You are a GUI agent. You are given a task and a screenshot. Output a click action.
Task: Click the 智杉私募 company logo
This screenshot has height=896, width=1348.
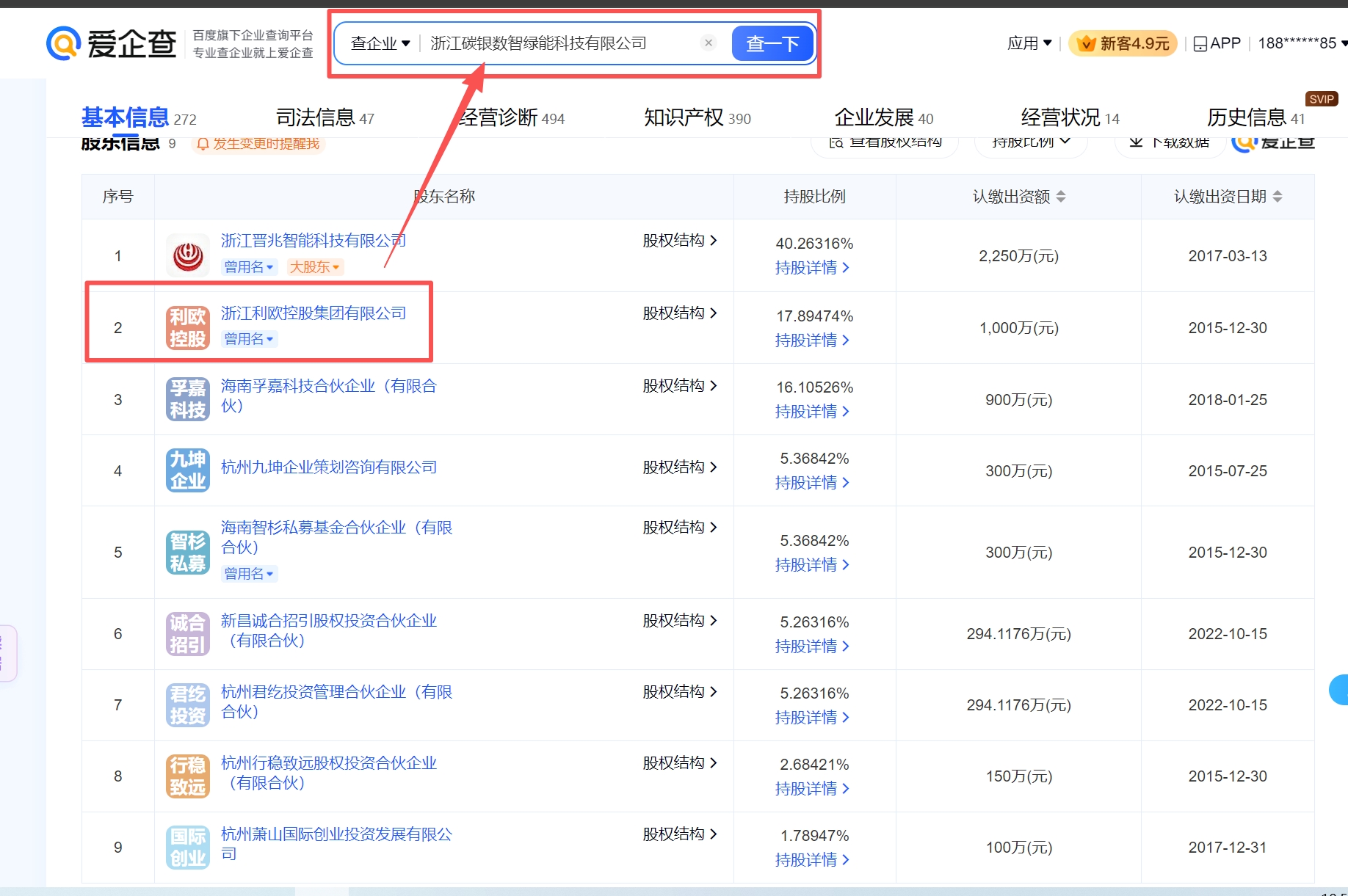tap(188, 552)
